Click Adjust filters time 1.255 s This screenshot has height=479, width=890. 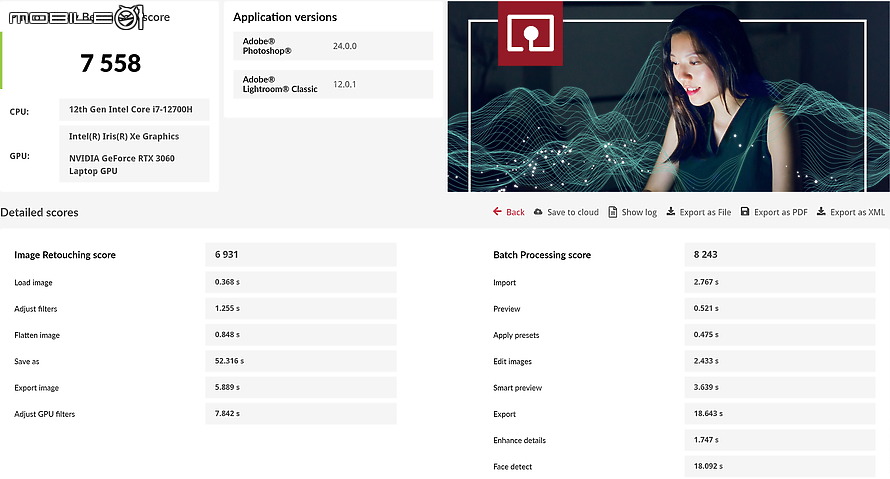pos(301,308)
